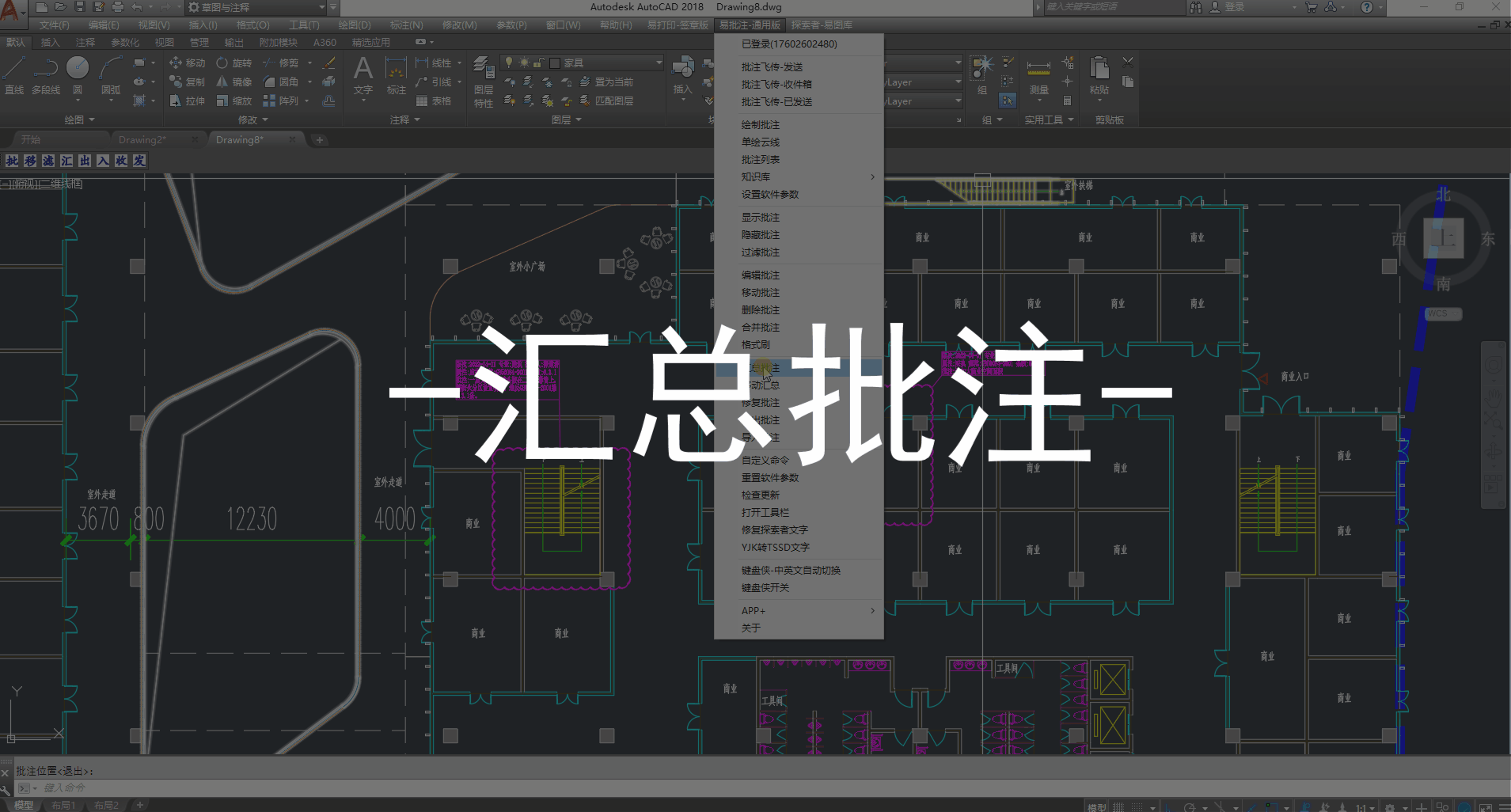This screenshot has width=1511, height=812.
Task: Click the 上 face of the ViewCube
Action: coord(1443,237)
